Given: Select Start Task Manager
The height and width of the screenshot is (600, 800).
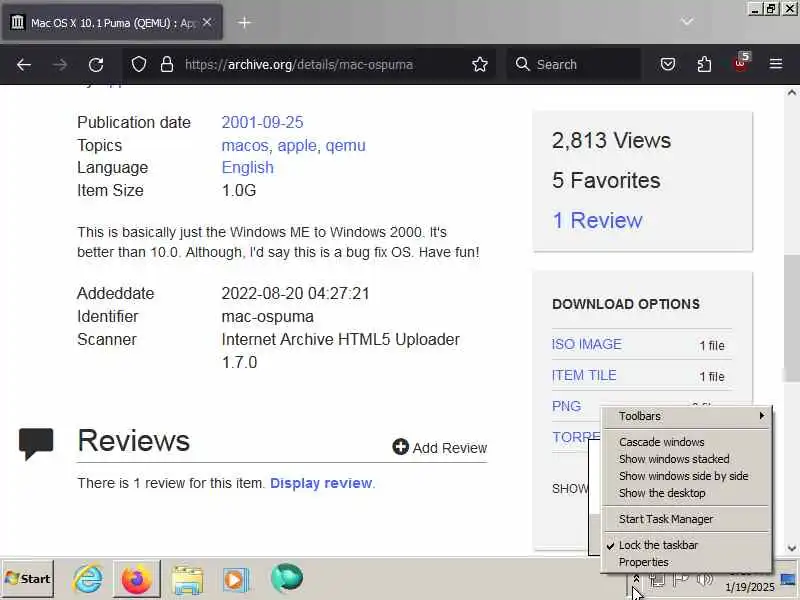Looking at the screenshot, I should tap(687, 519).
